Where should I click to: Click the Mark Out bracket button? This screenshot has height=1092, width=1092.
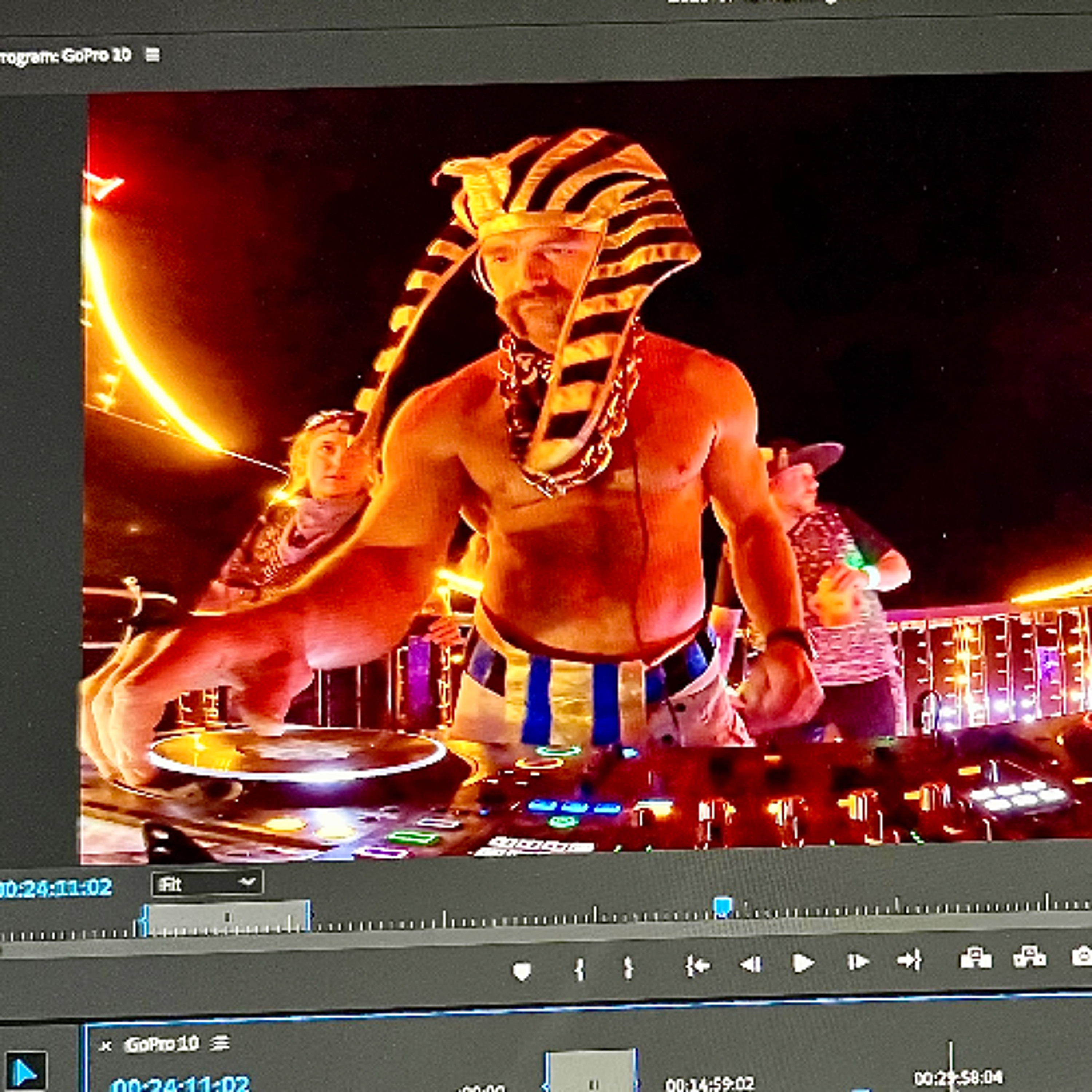(x=628, y=968)
